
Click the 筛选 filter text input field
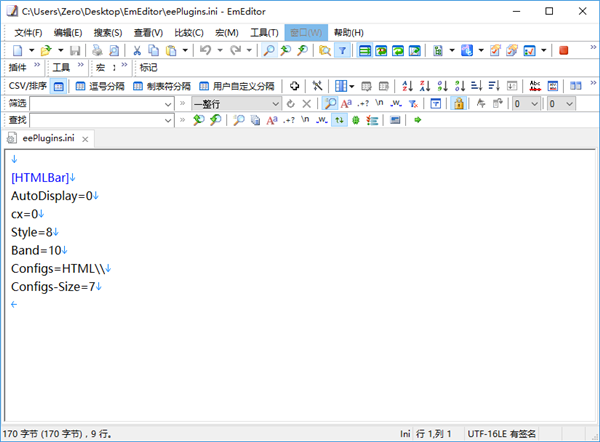click(97, 104)
